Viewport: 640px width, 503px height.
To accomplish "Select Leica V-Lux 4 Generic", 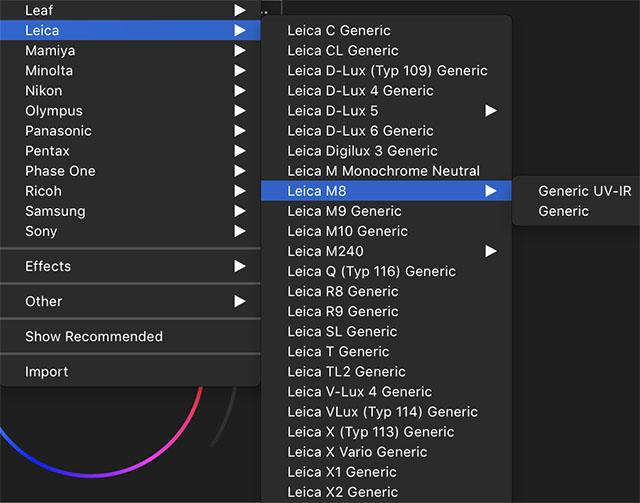I will (x=386, y=392).
